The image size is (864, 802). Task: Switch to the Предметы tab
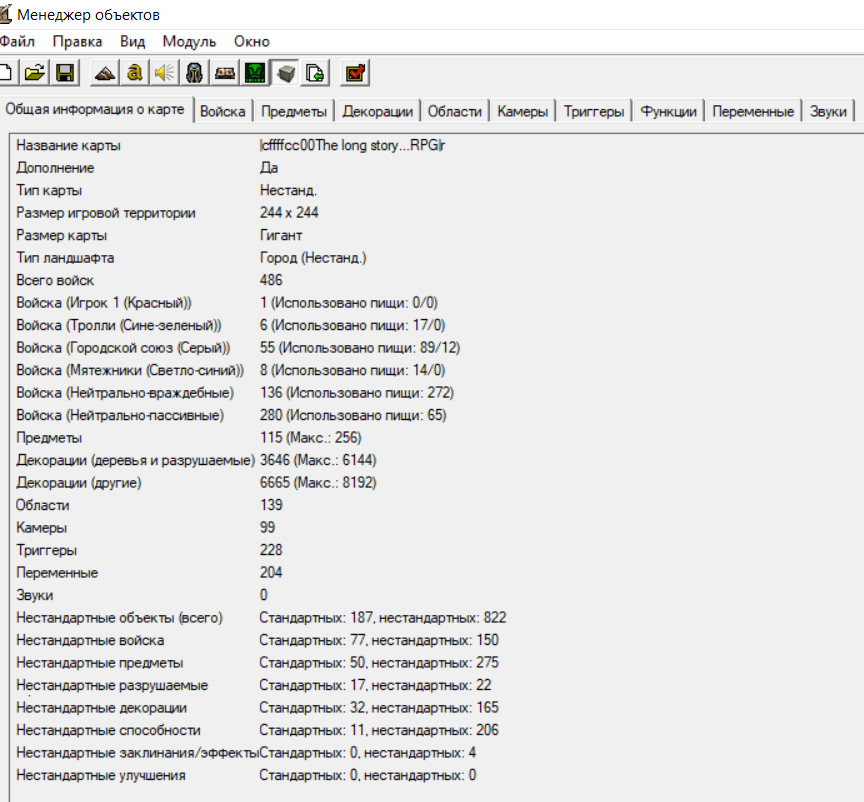(294, 111)
